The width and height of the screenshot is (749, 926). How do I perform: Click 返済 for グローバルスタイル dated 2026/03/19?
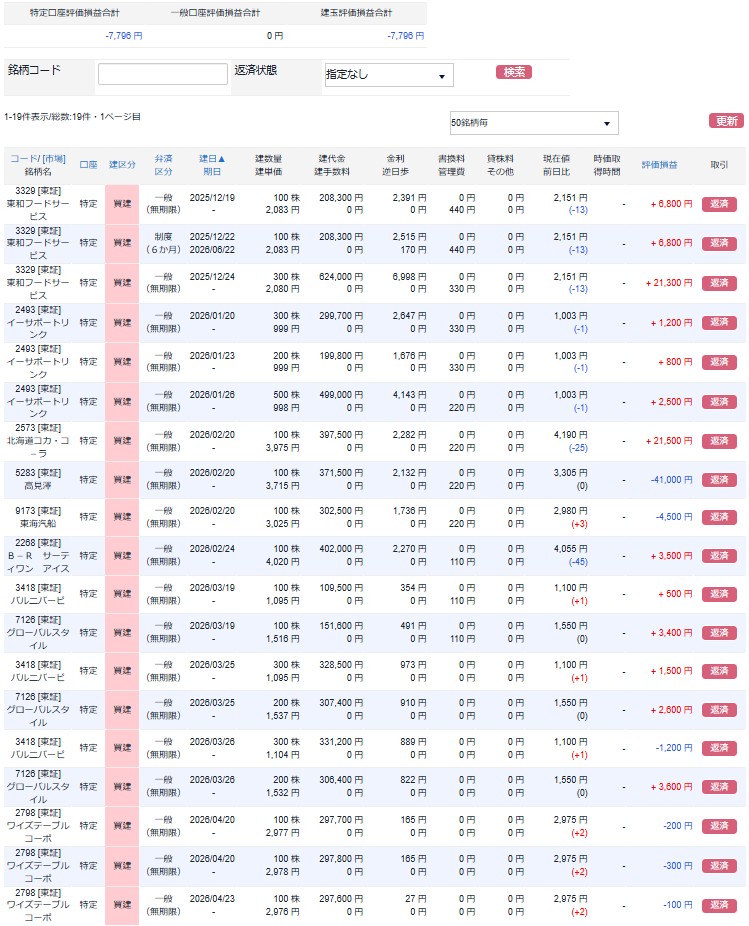pos(718,633)
